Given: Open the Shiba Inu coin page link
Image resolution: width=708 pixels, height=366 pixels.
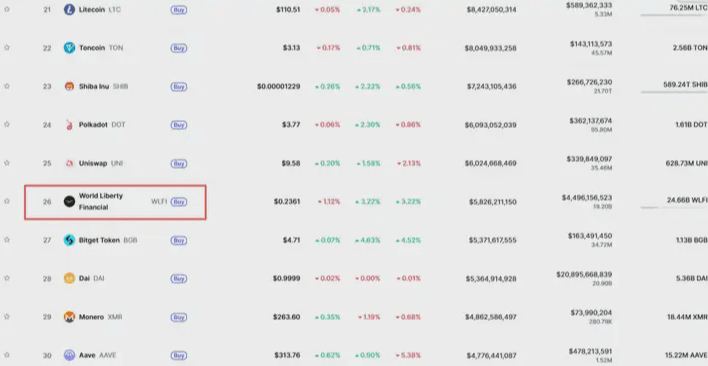Looking at the screenshot, I should (103, 86).
